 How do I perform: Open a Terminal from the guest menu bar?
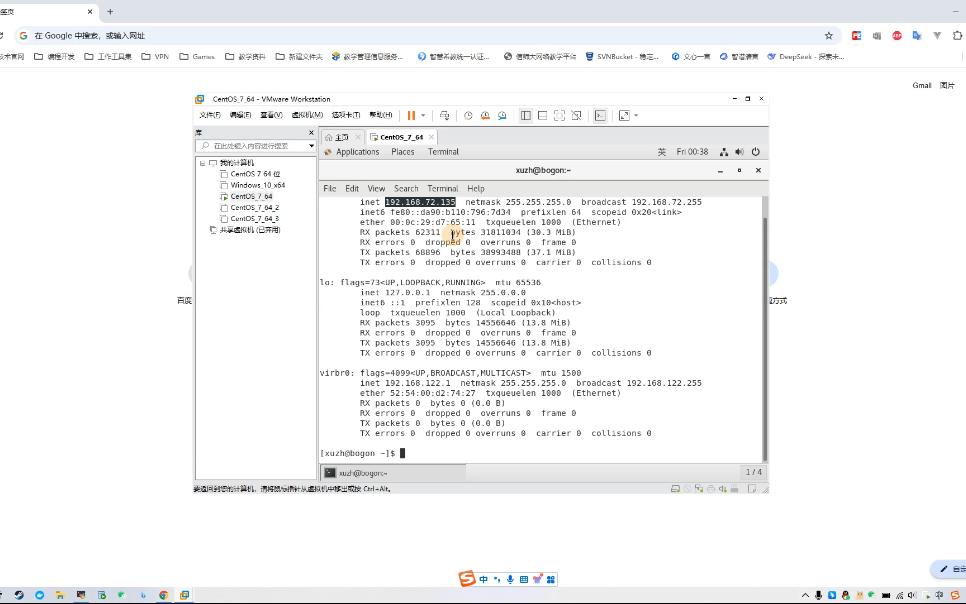point(443,151)
